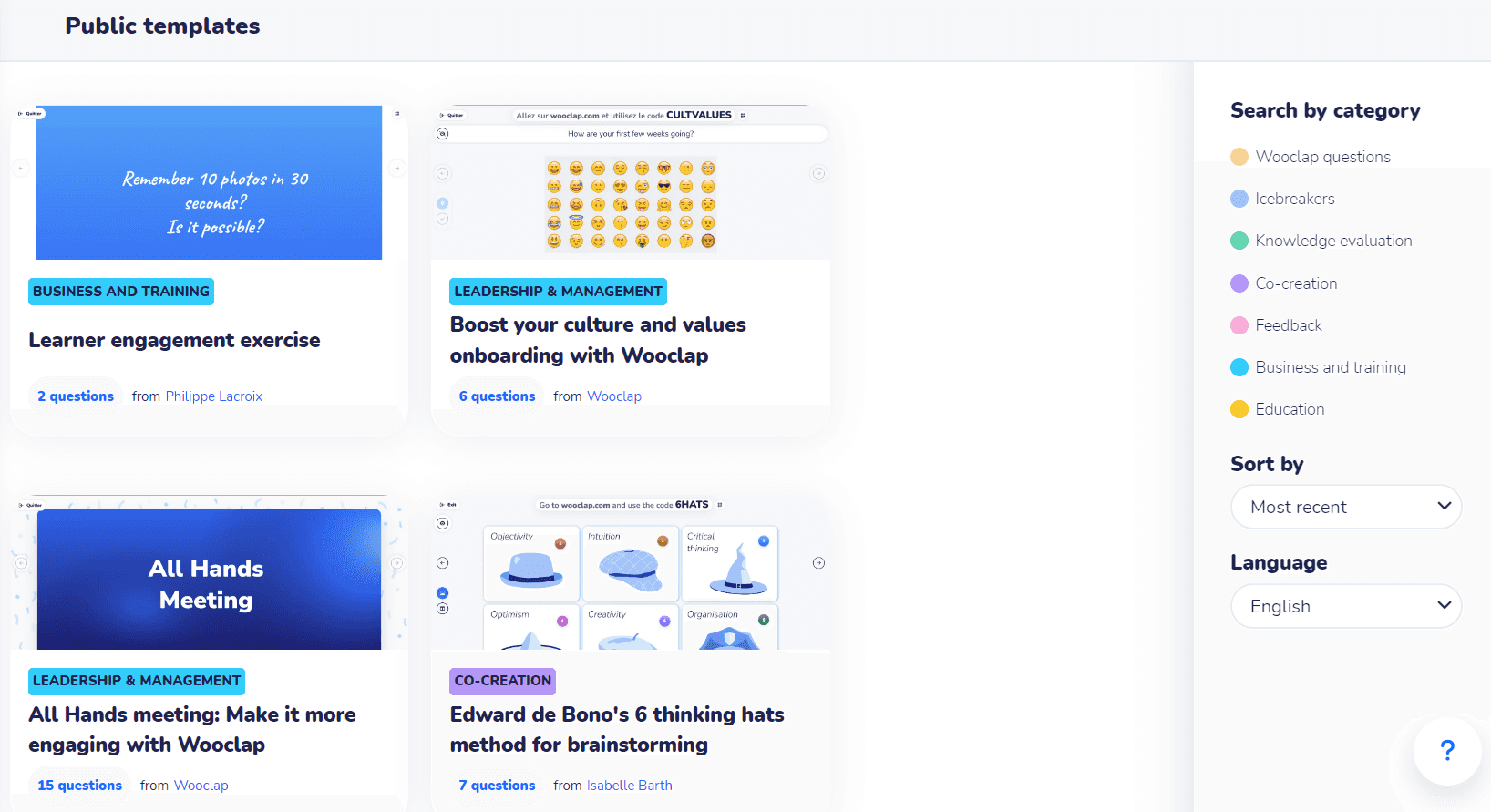Click next arrow on 6HATS preview
Image resolution: width=1491 pixels, height=812 pixels.
point(818,563)
